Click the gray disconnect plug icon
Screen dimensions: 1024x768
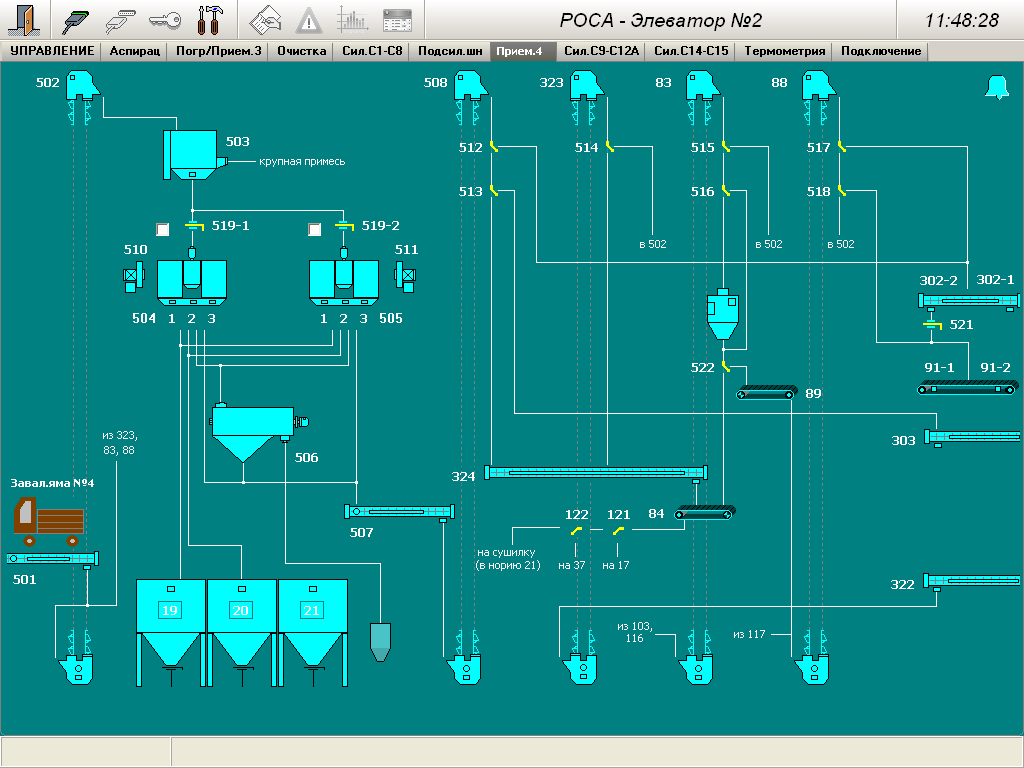(x=121, y=19)
